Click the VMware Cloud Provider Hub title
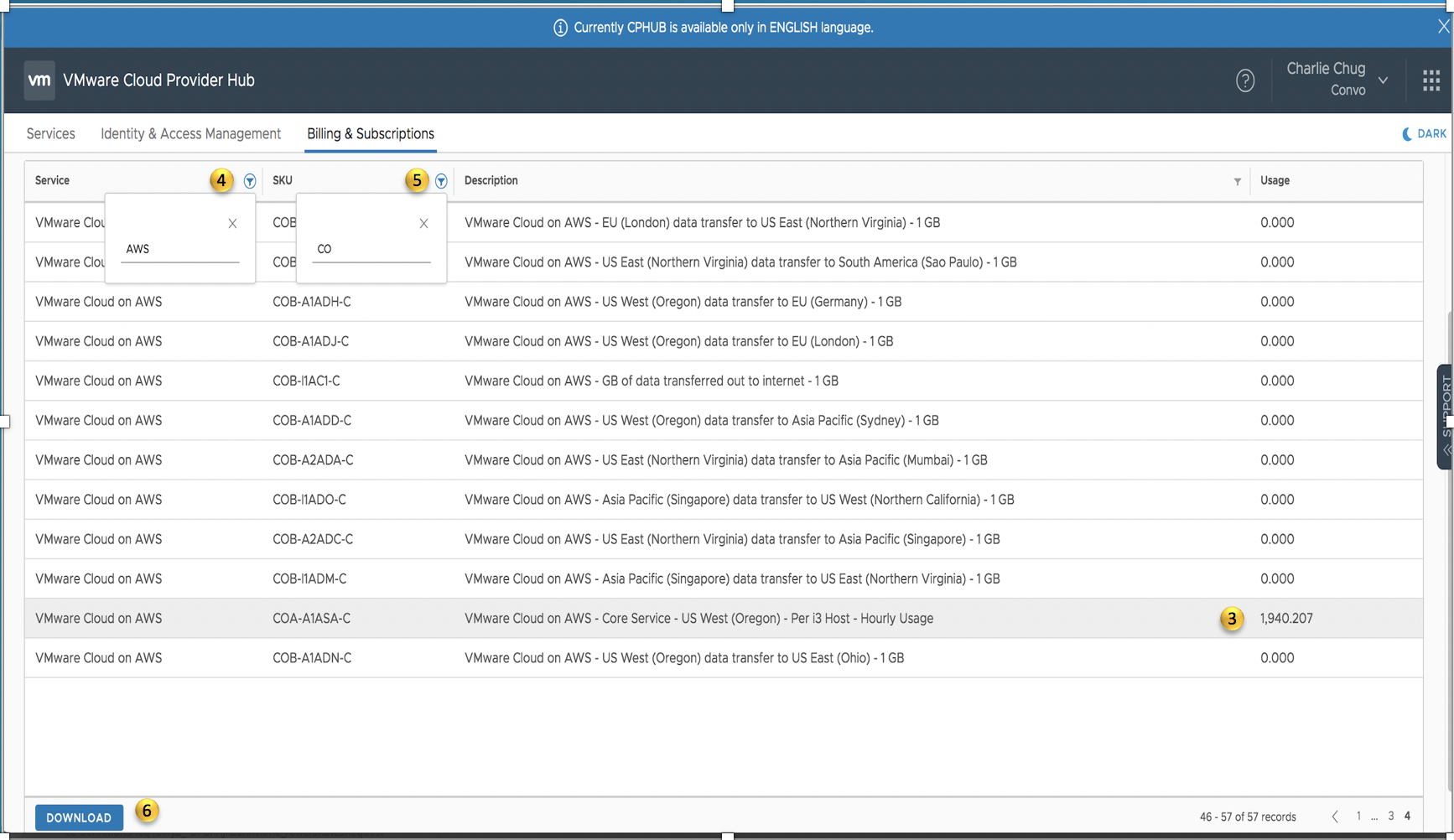The image size is (1454, 840). [x=158, y=80]
